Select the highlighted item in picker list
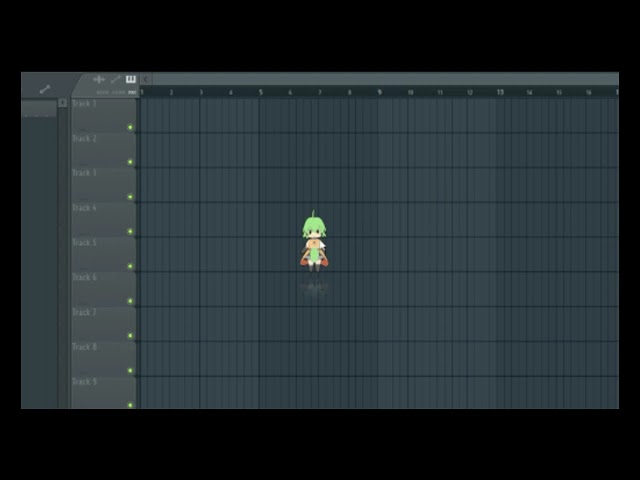Viewport: 640px width, 480px height. pos(39,109)
